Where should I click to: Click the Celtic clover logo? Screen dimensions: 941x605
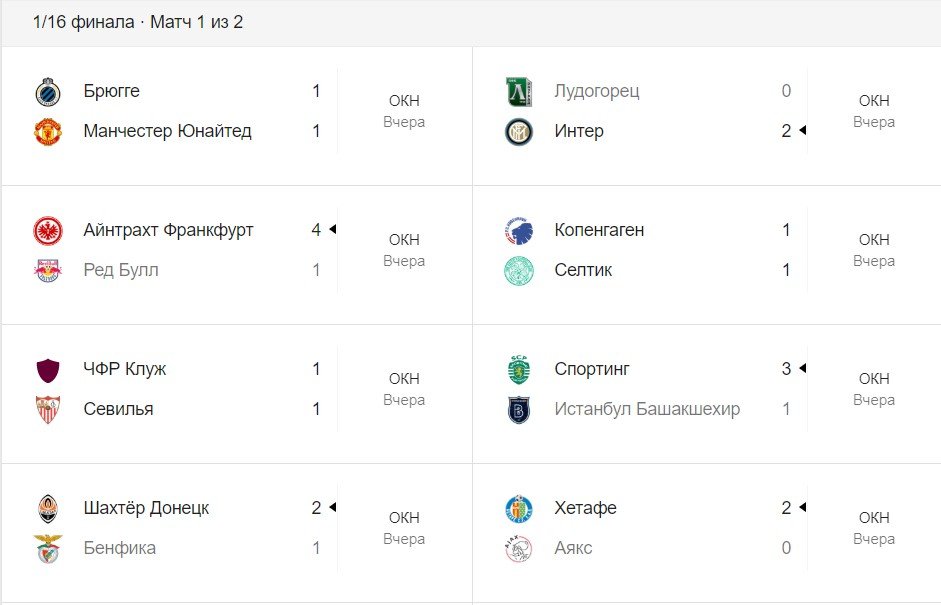point(519,271)
